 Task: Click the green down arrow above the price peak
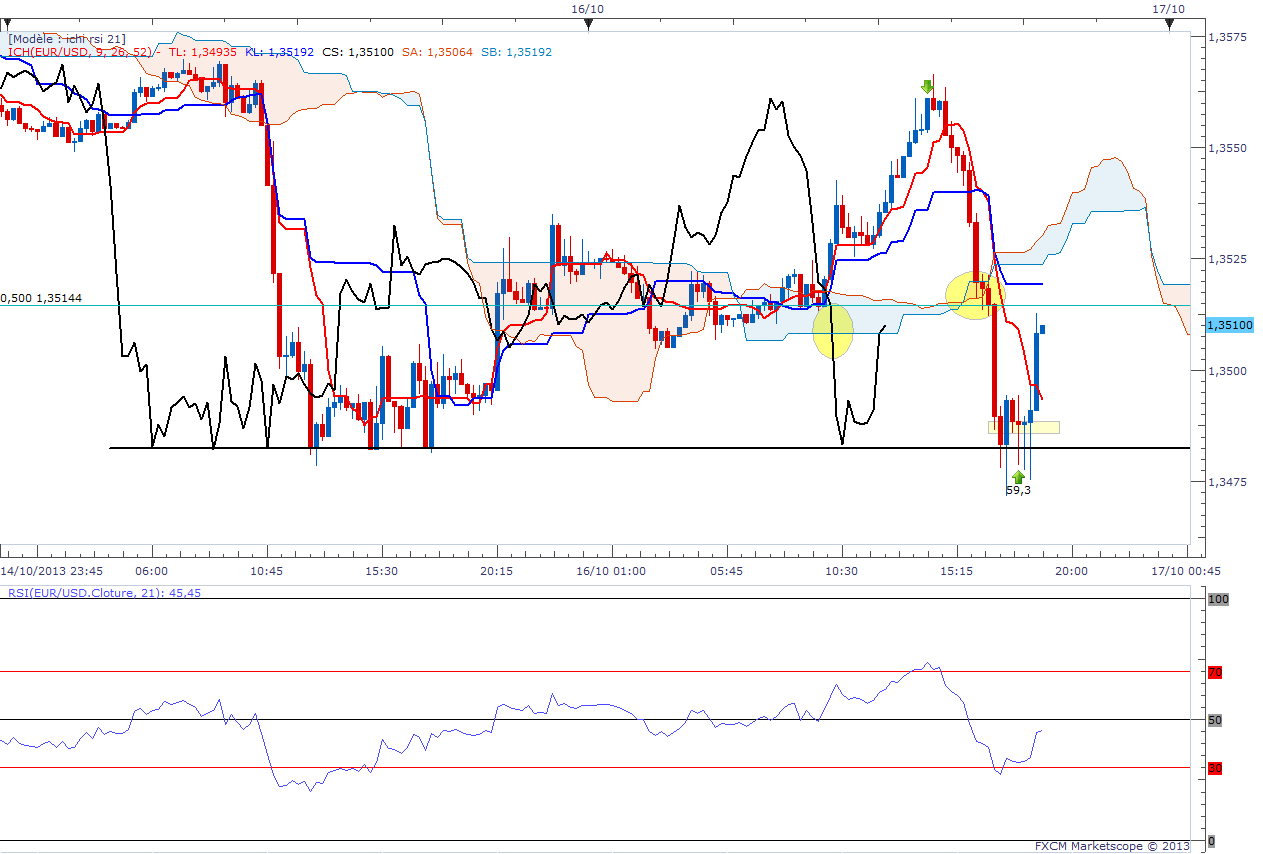click(928, 87)
